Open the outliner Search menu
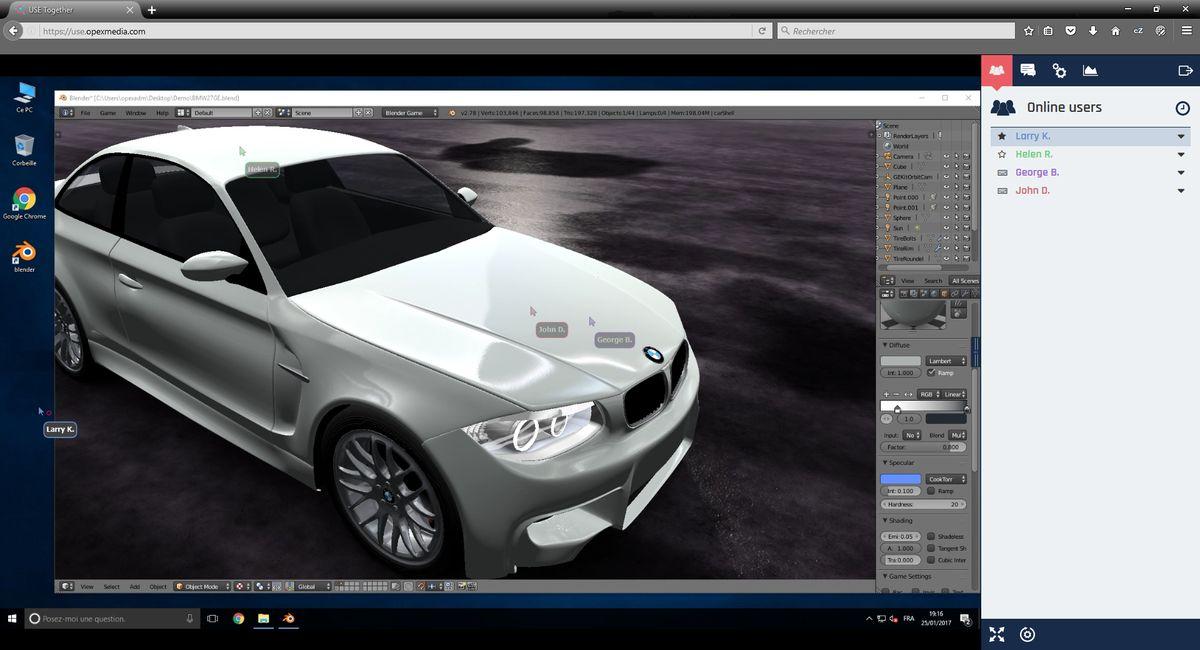Viewport: 1200px width, 650px height. coord(933,281)
